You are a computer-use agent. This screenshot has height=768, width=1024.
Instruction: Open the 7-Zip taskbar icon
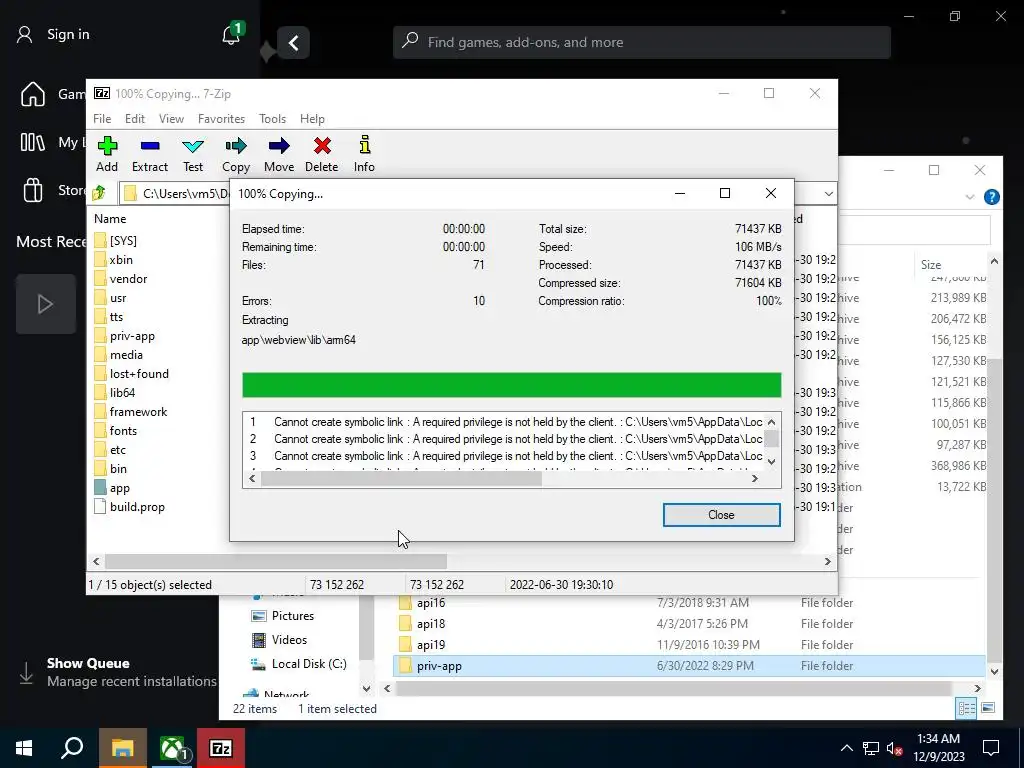coord(221,748)
